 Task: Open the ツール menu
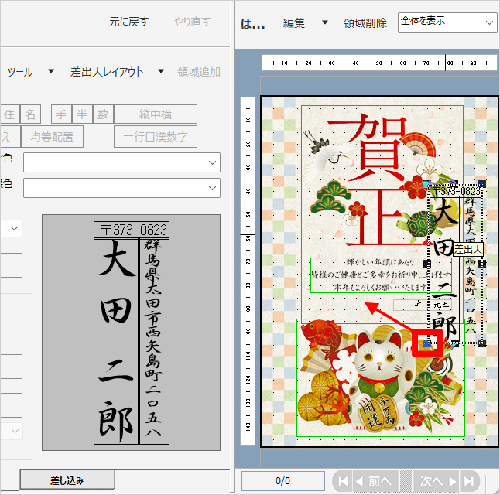20,72
